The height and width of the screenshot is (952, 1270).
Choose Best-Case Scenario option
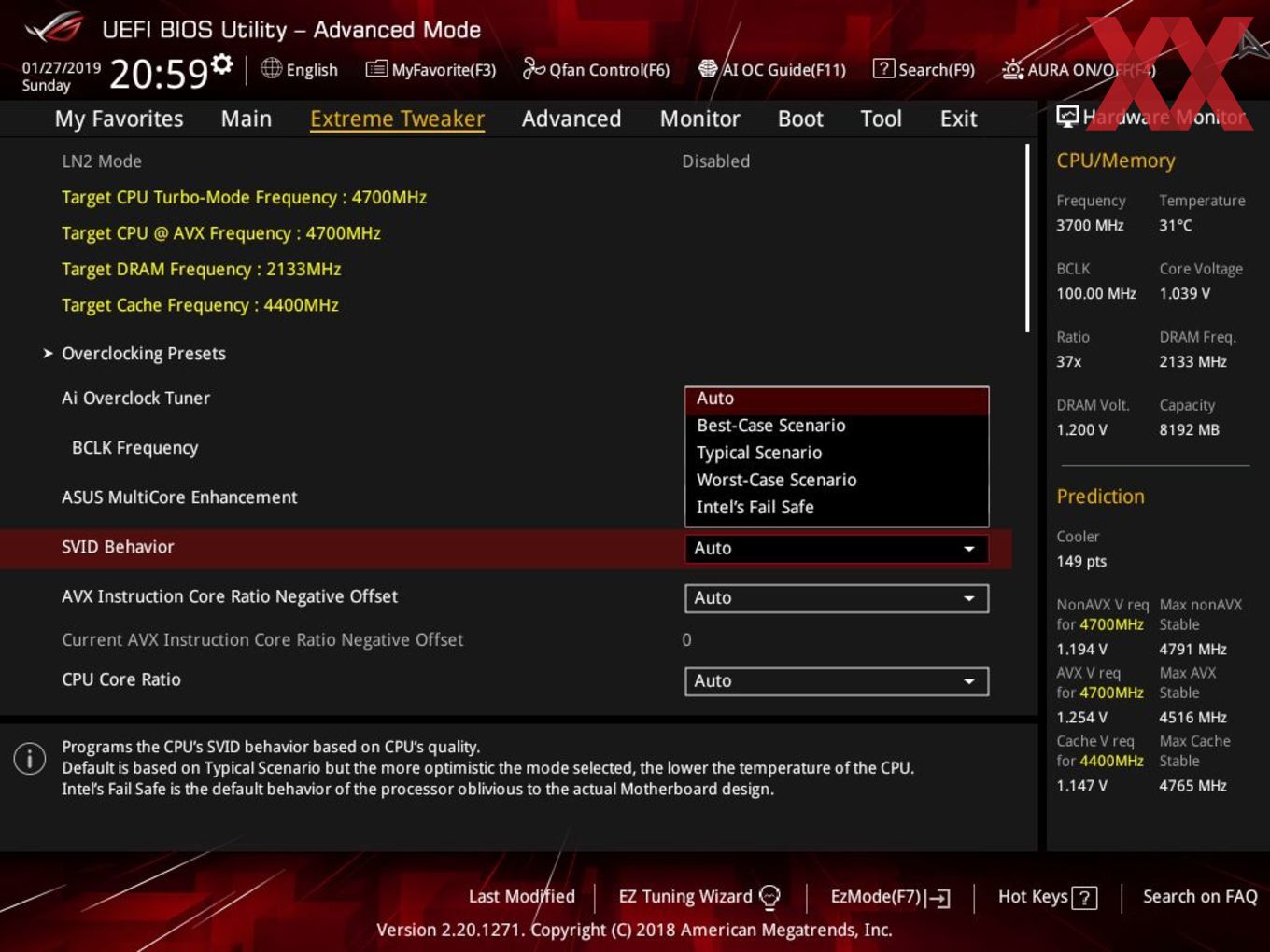coord(837,426)
